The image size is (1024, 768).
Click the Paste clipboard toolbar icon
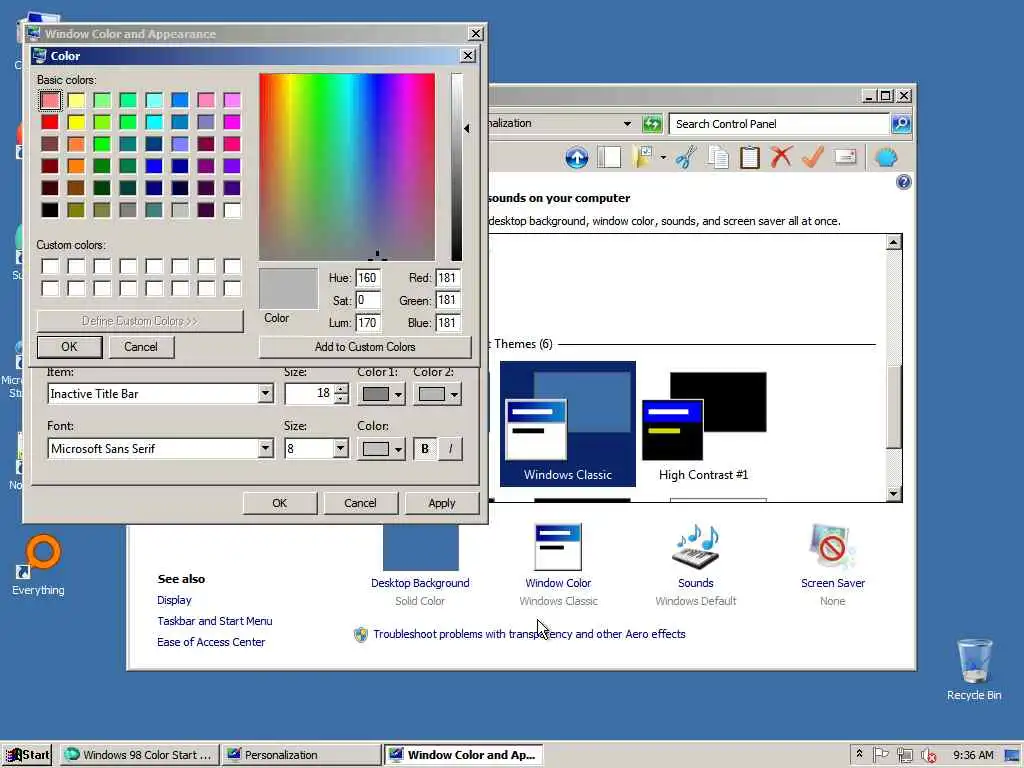(750, 157)
